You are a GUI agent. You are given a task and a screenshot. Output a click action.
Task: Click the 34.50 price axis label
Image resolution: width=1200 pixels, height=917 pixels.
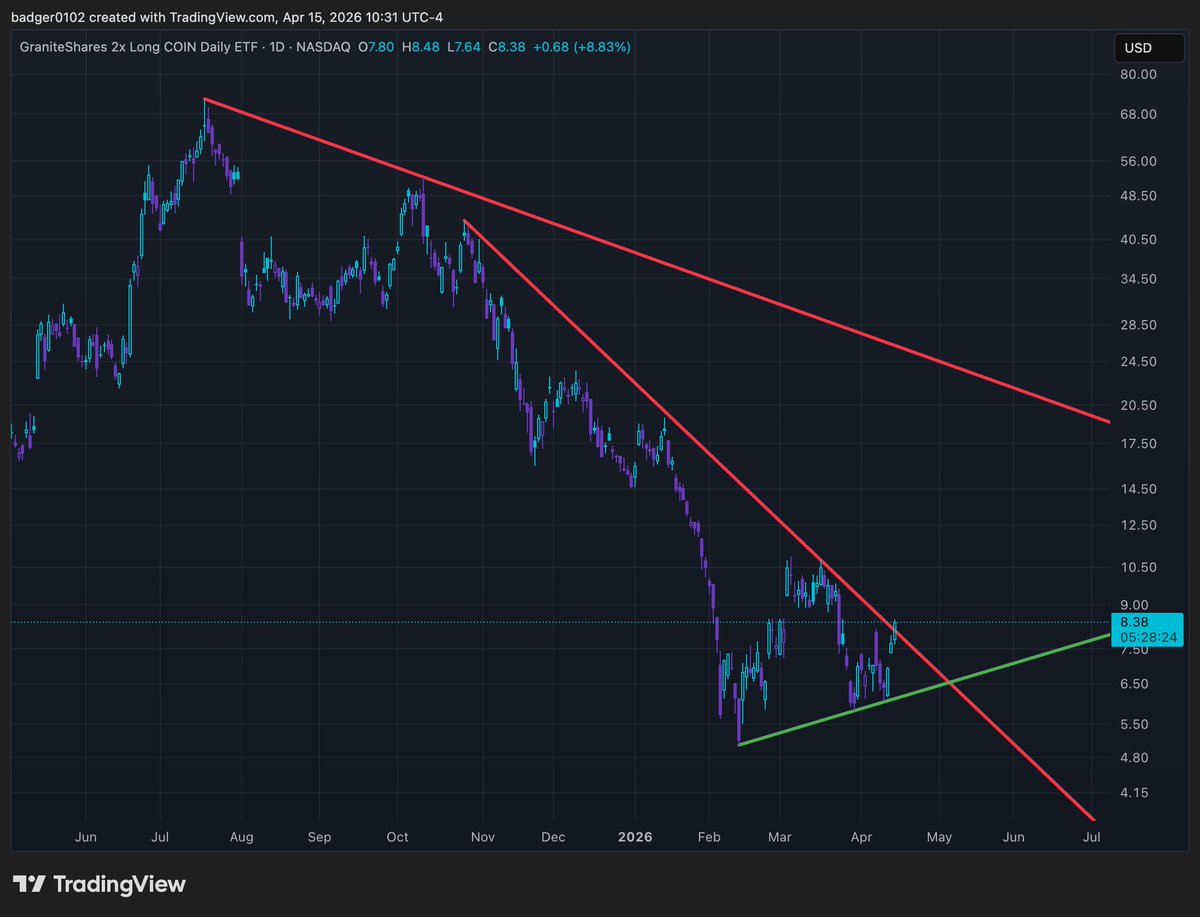[x=1138, y=278]
